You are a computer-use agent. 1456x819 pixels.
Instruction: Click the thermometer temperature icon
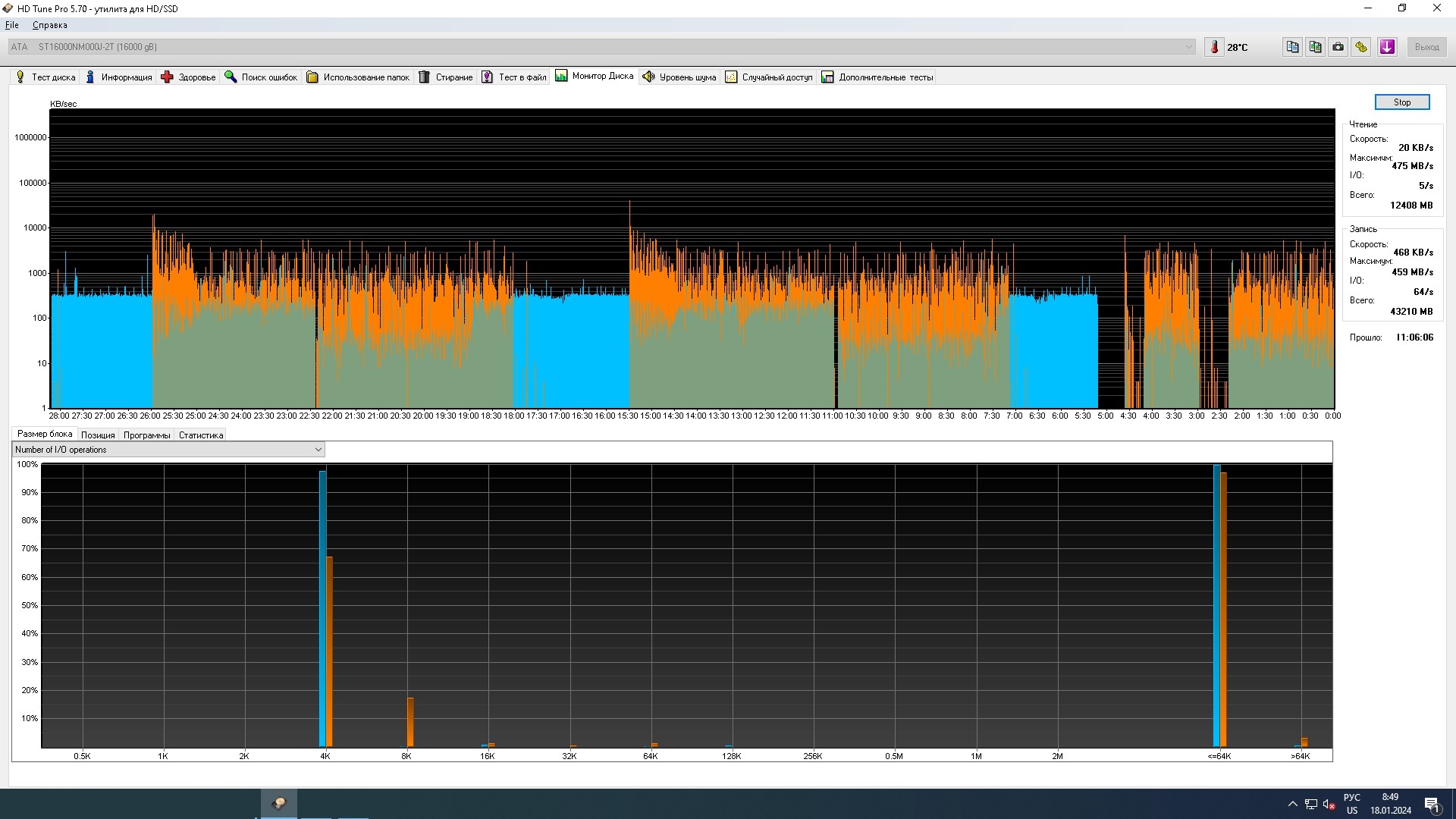1214,47
